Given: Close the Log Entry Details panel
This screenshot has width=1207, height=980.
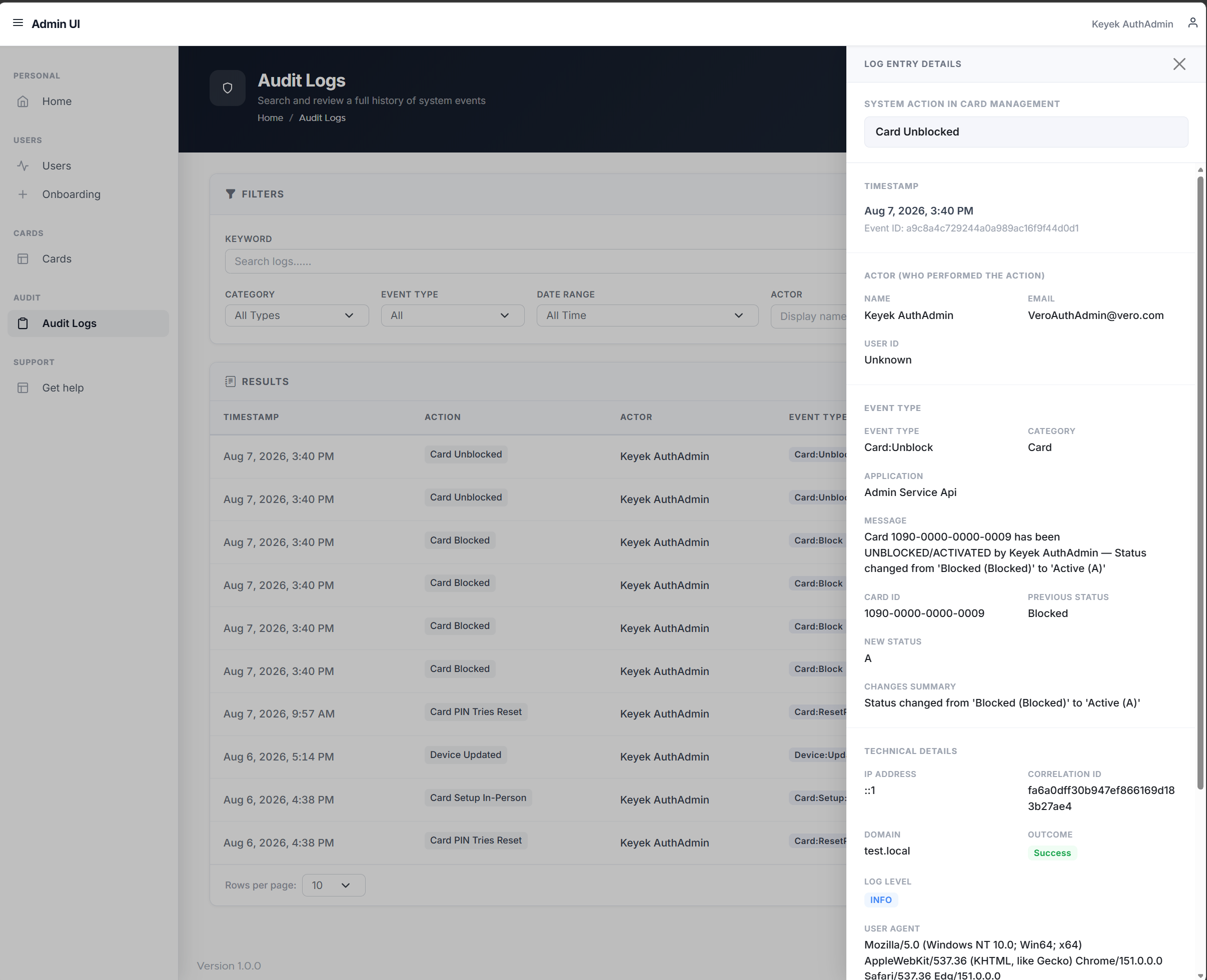Looking at the screenshot, I should (1179, 64).
